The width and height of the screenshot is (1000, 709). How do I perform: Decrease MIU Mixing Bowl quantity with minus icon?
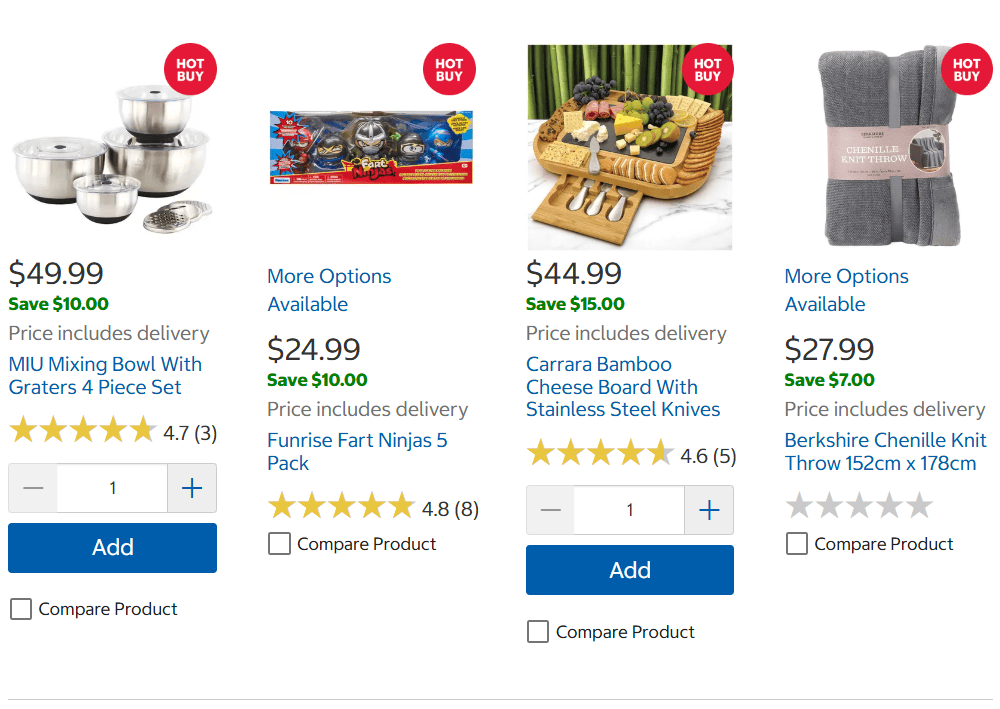33,488
